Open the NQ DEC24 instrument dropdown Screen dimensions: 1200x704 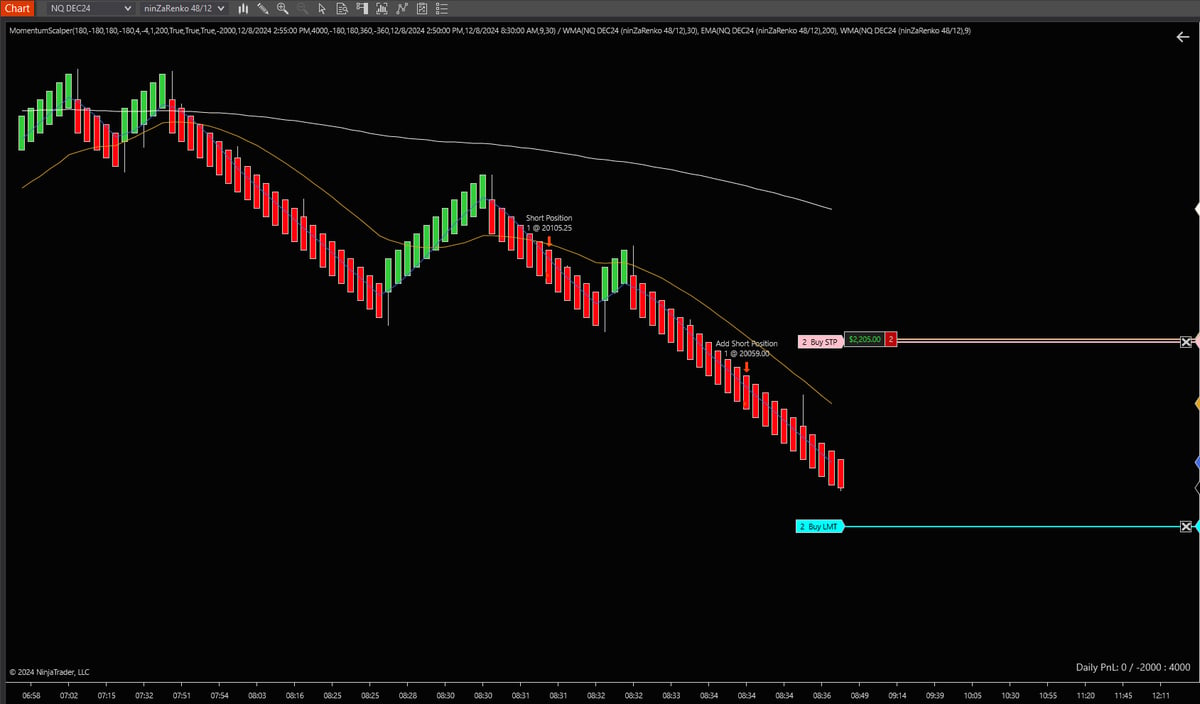click(91, 8)
